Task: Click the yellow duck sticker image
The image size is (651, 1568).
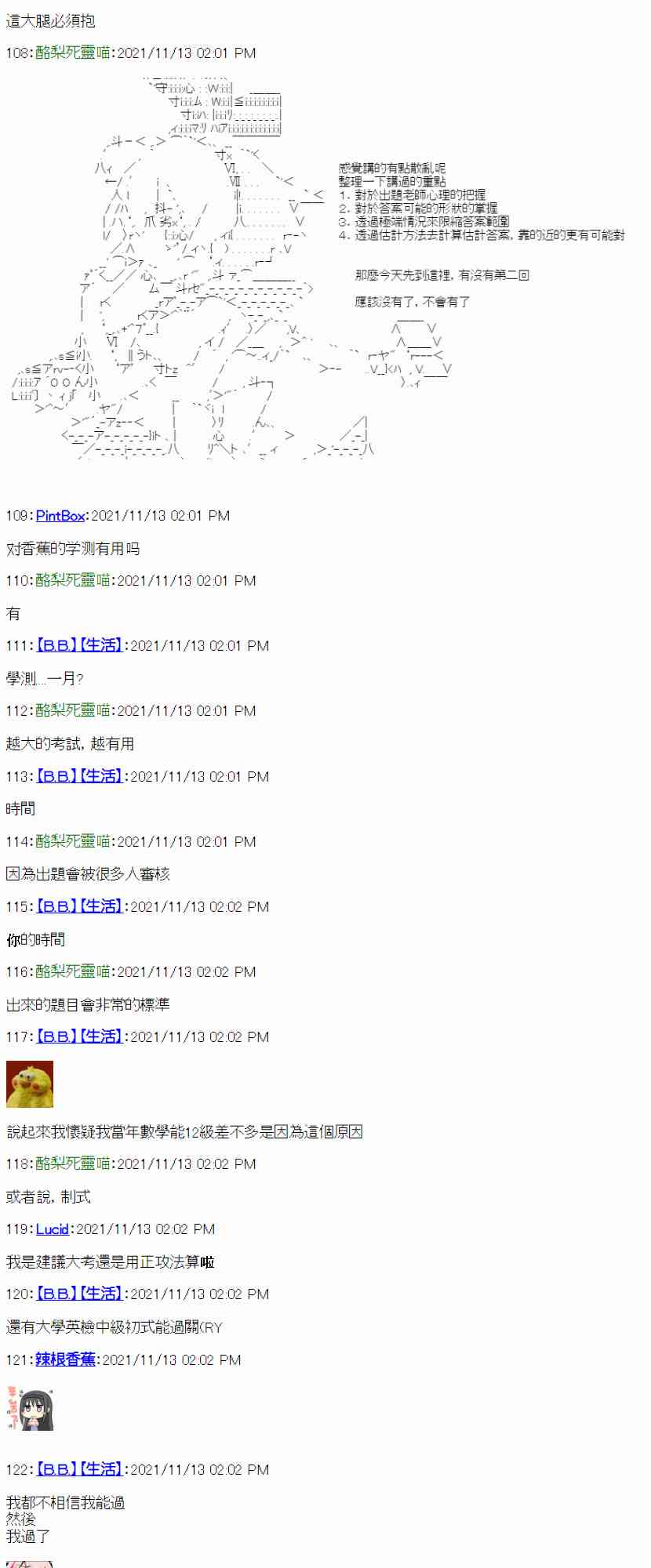Action: [30, 1083]
